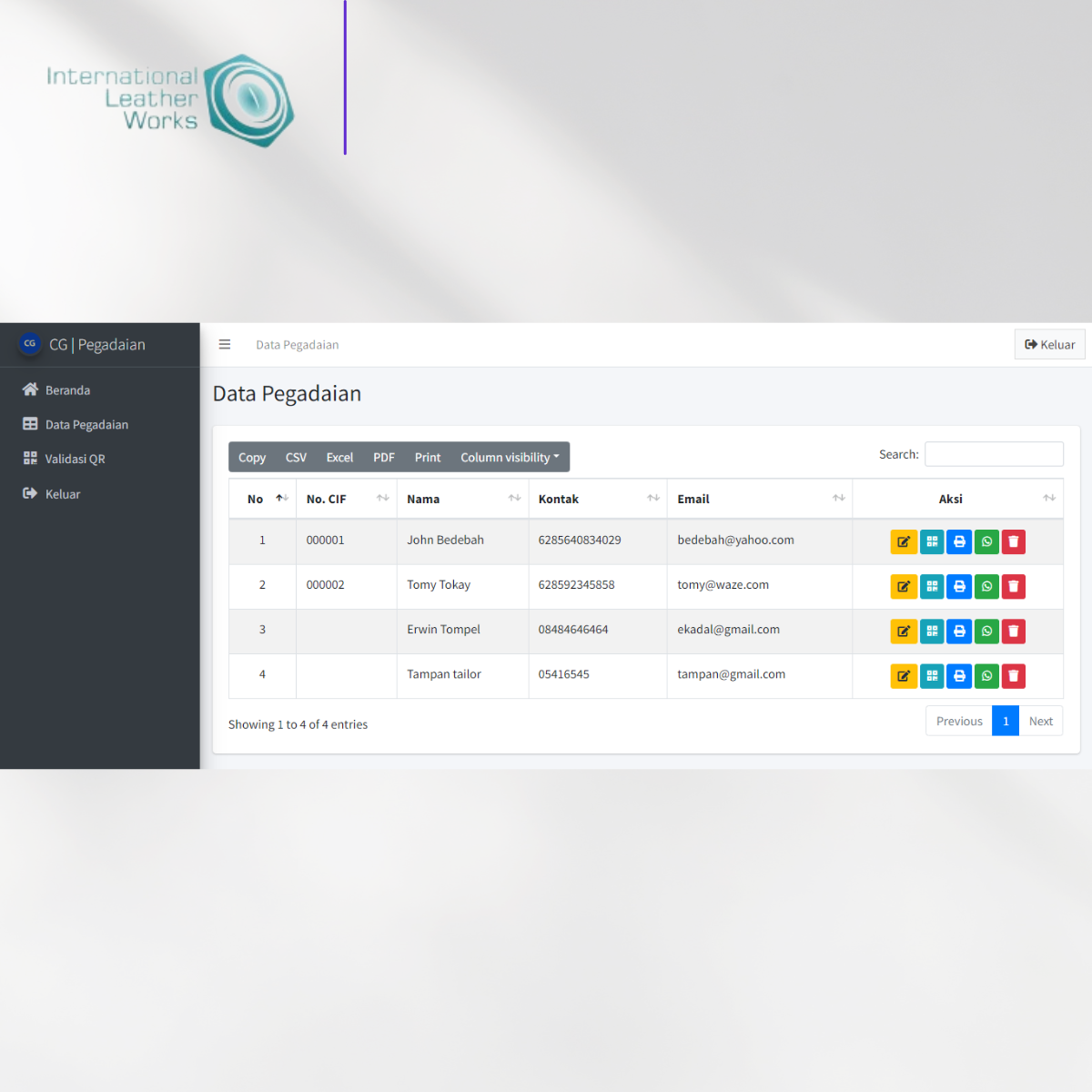
Task: Send WhatsApp to John Bedebah
Action: [x=986, y=541]
